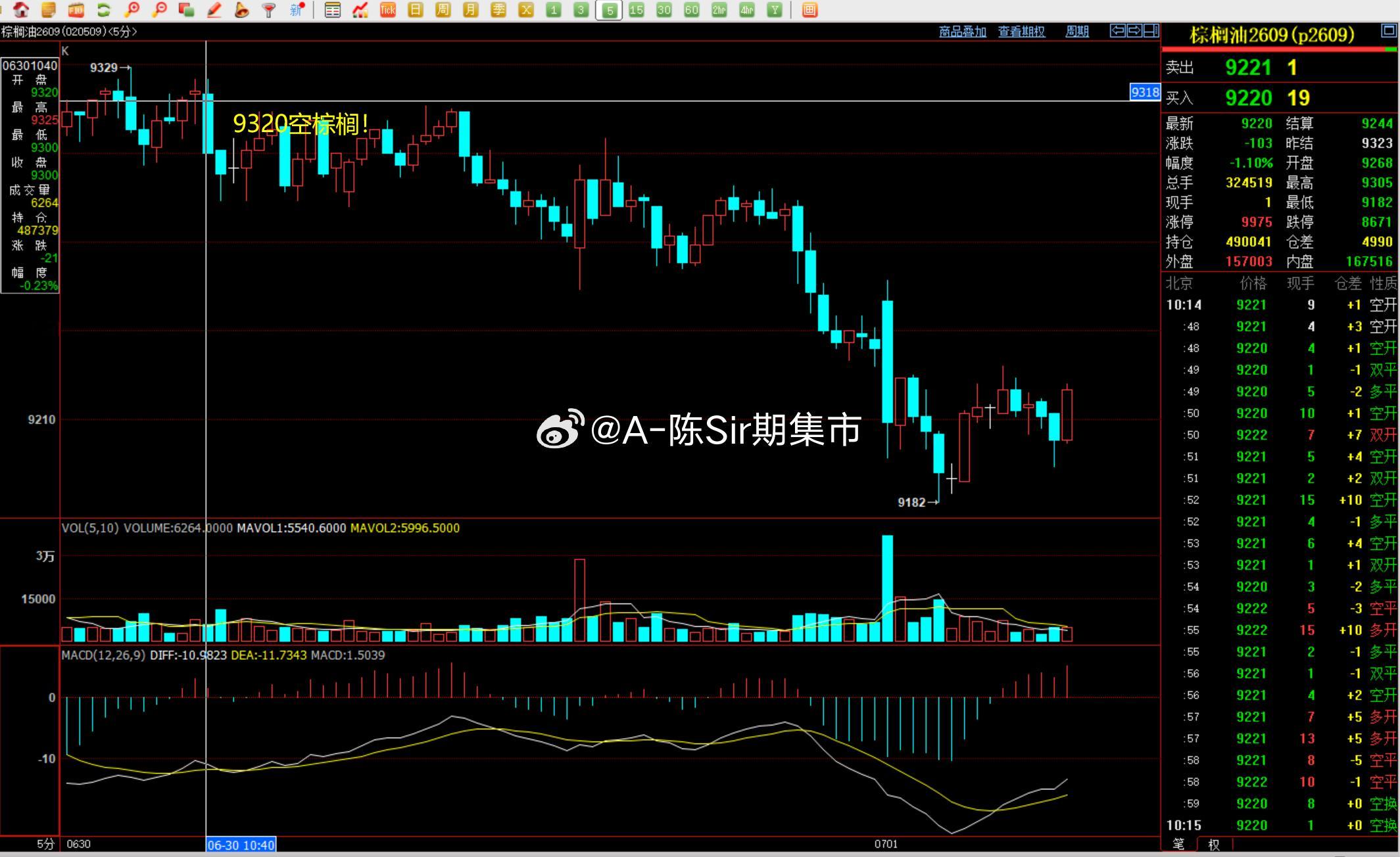
Task: Click the 买入 price 9220
Action: 1248,98
